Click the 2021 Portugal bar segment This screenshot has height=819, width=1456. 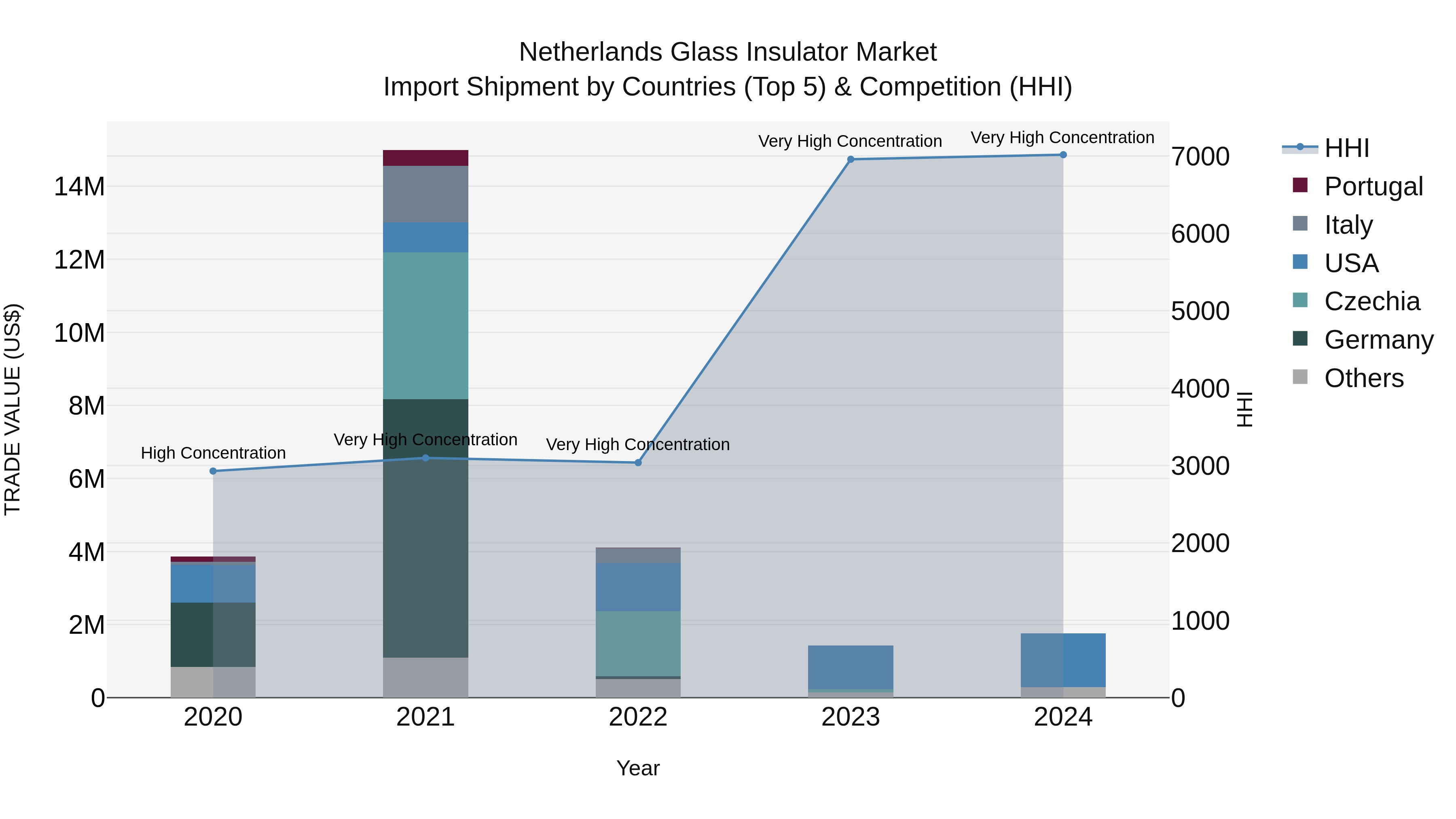pyautogui.click(x=425, y=158)
